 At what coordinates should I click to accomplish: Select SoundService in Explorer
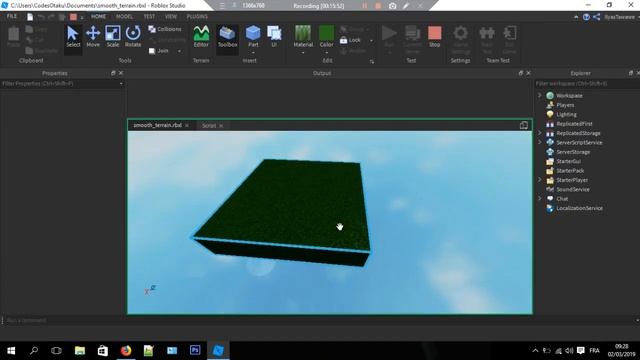coord(573,189)
